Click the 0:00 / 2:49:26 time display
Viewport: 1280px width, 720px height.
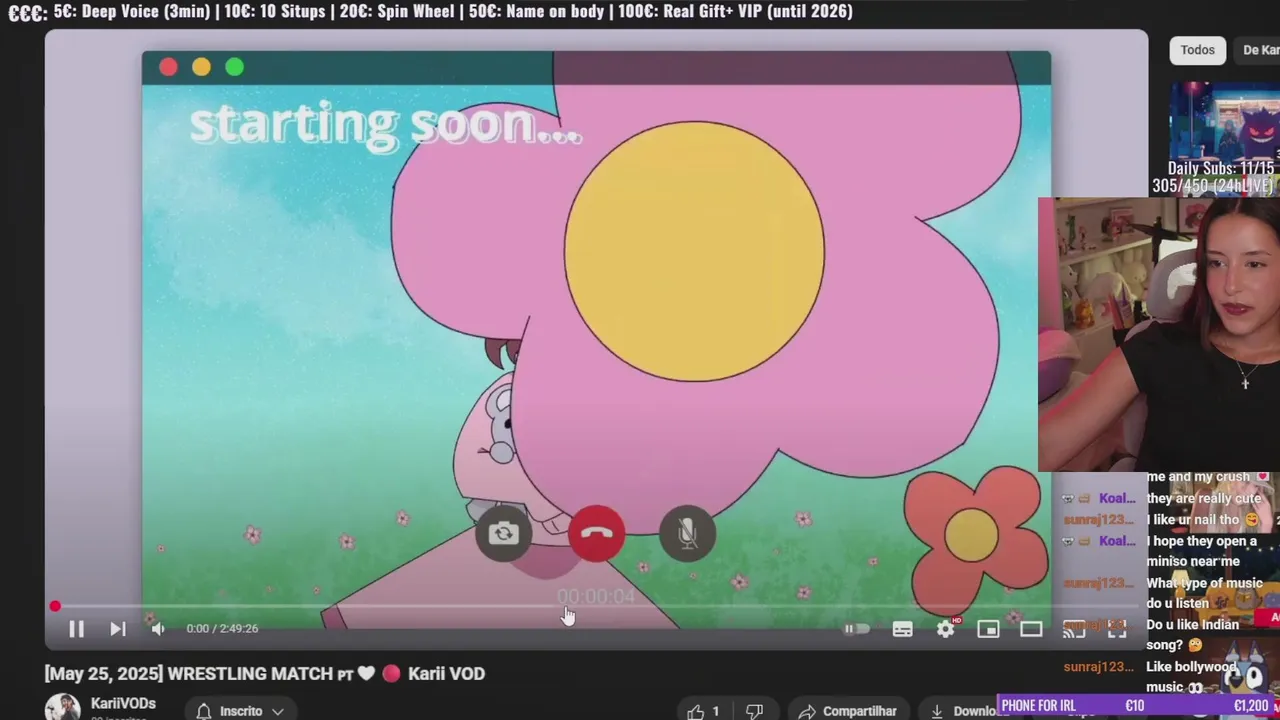pos(222,629)
